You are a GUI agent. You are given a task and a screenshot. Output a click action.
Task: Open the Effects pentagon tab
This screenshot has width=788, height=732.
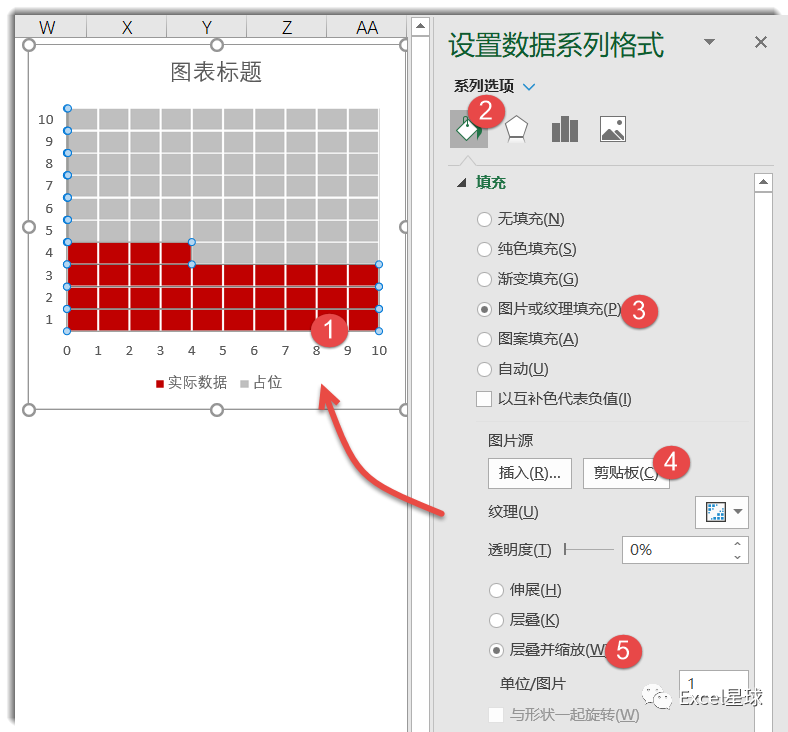tap(516, 129)
